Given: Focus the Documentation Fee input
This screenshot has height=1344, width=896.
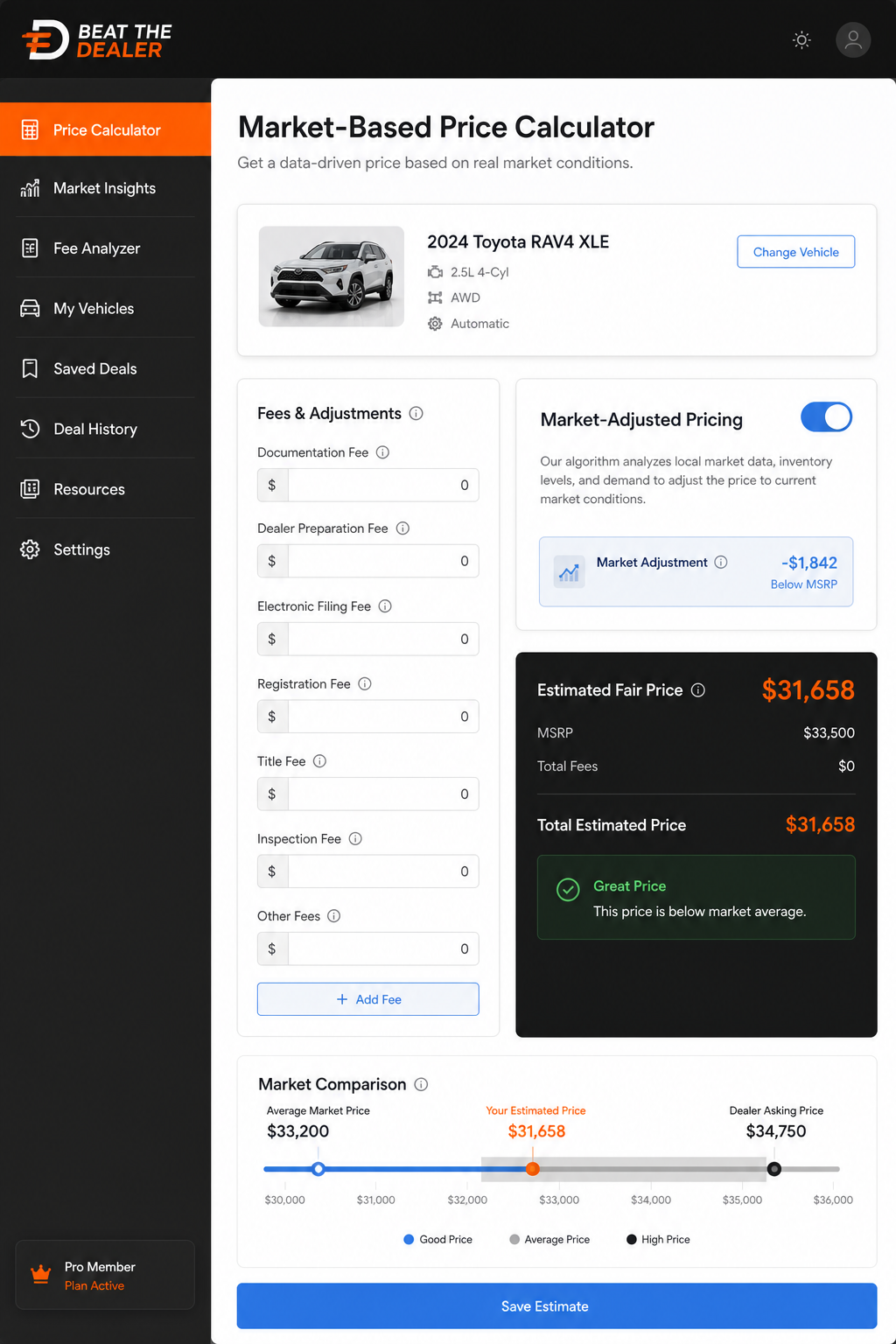Looking at the screenshot, I should tap(368, 485).
